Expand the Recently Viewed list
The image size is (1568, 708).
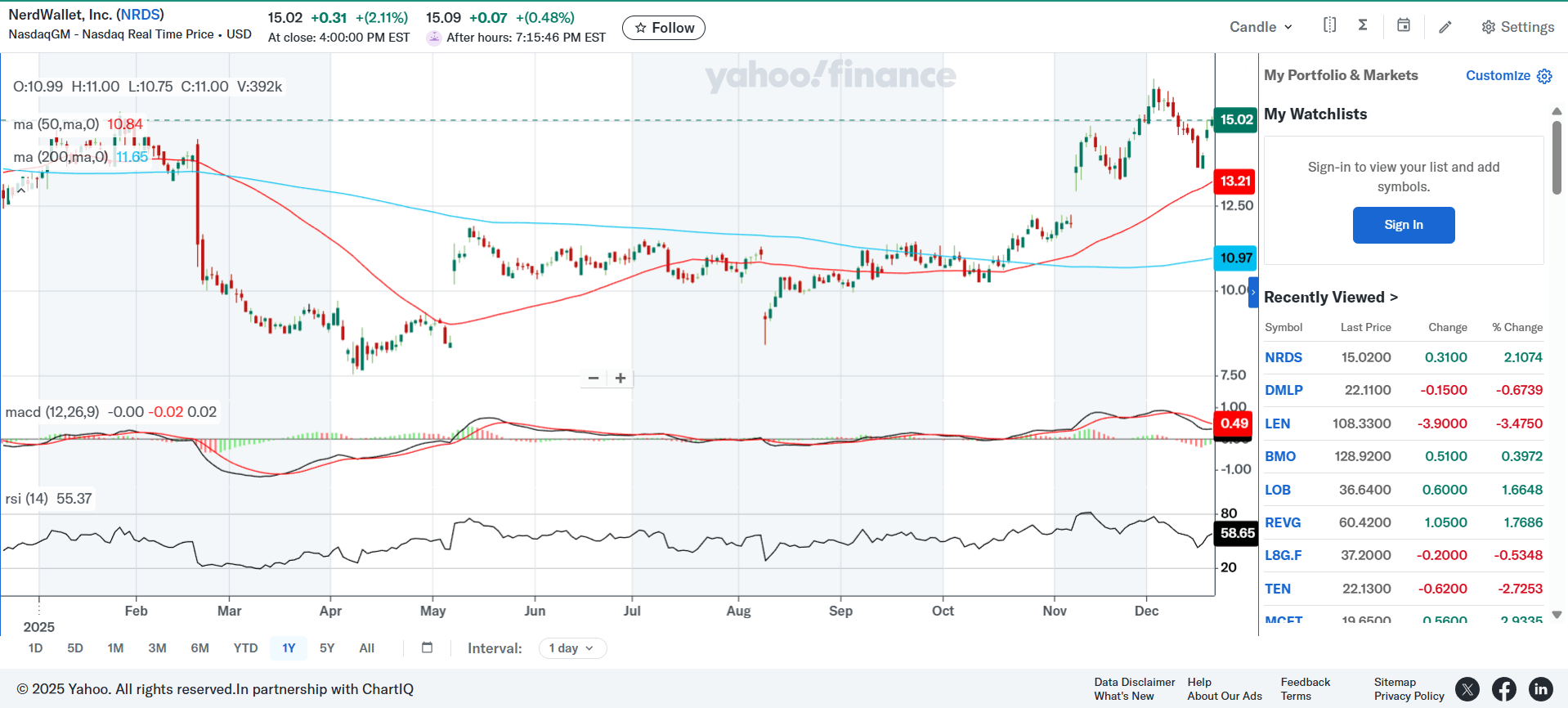pos(1330,298)
